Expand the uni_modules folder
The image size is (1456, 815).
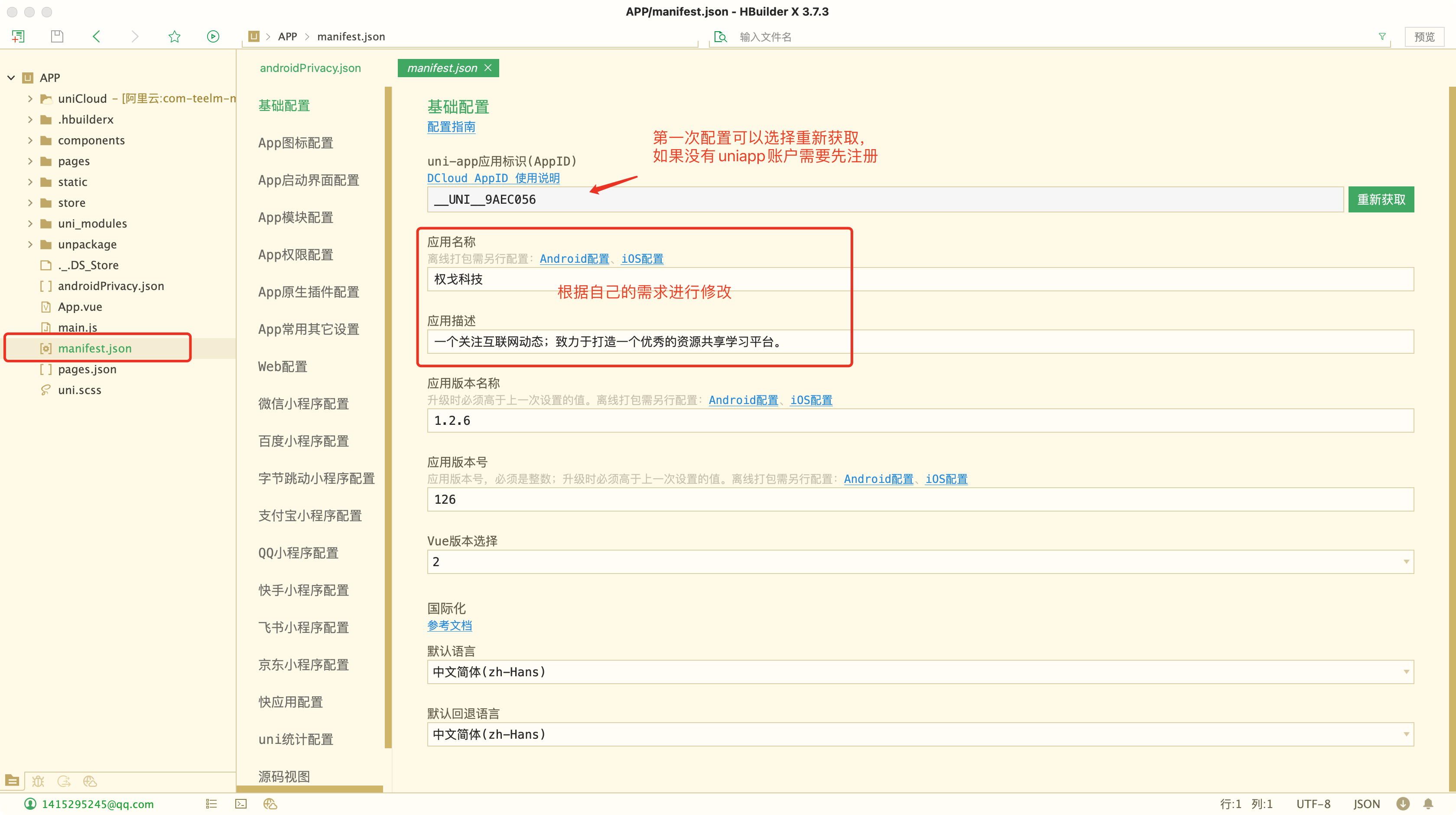[x=30, y=223]
